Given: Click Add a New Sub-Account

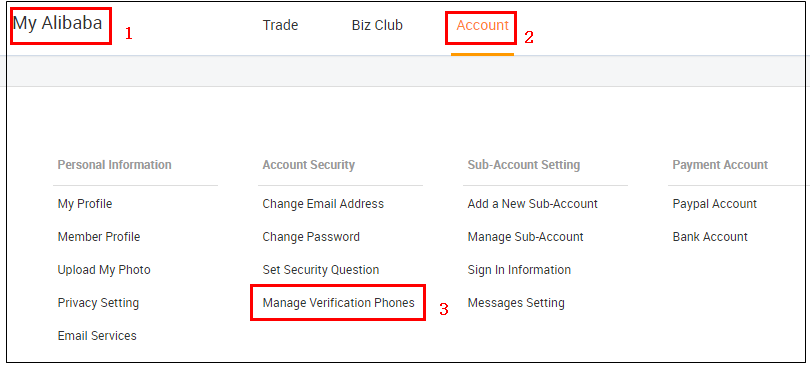Looking at the screenshot, I should 533,204.
